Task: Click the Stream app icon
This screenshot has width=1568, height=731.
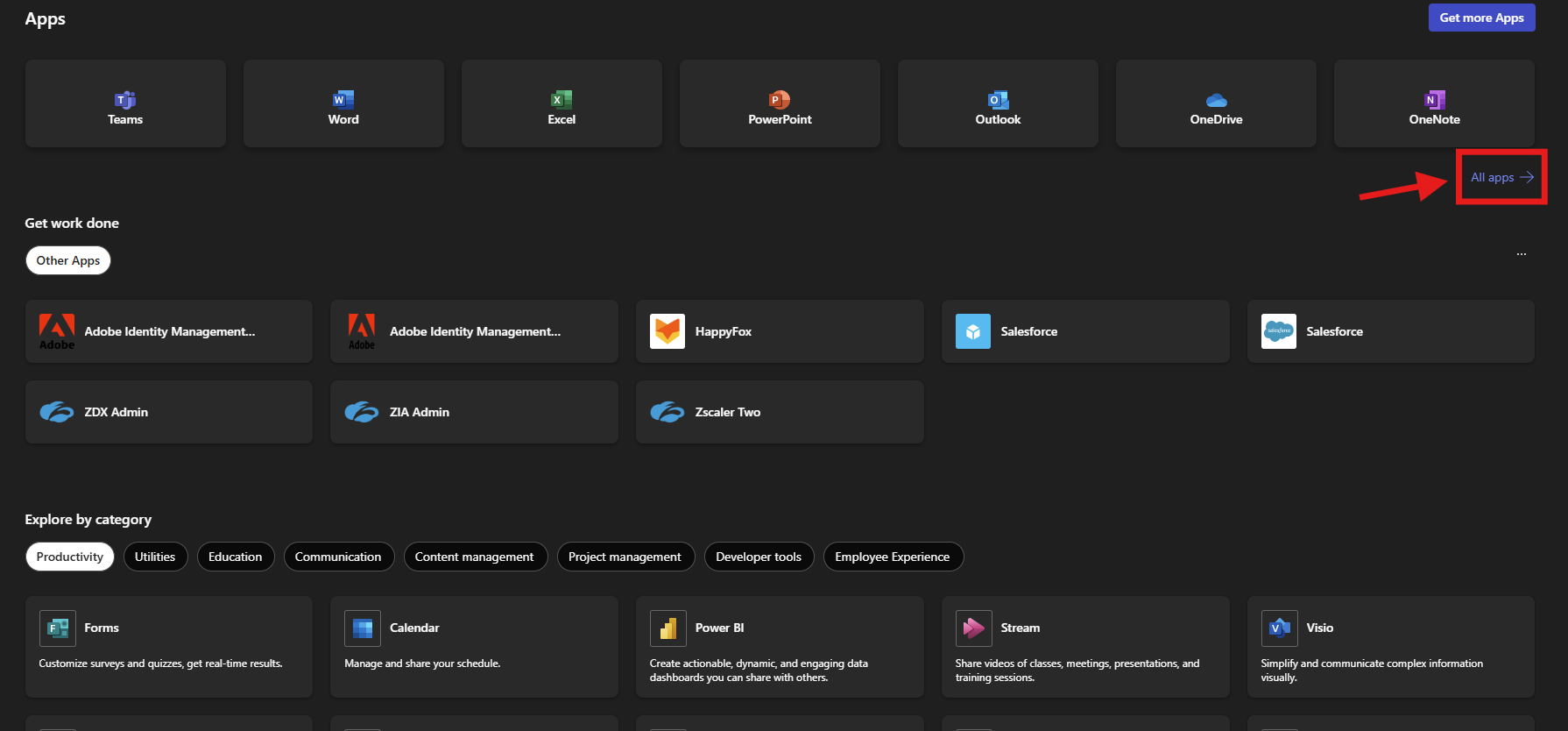Action: [974, 628]
